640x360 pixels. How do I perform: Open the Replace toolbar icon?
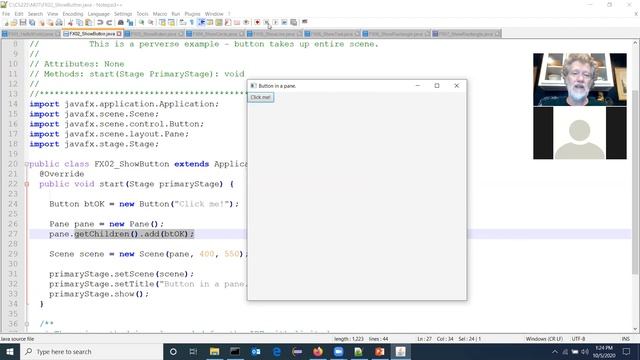(x=130, y=22)
